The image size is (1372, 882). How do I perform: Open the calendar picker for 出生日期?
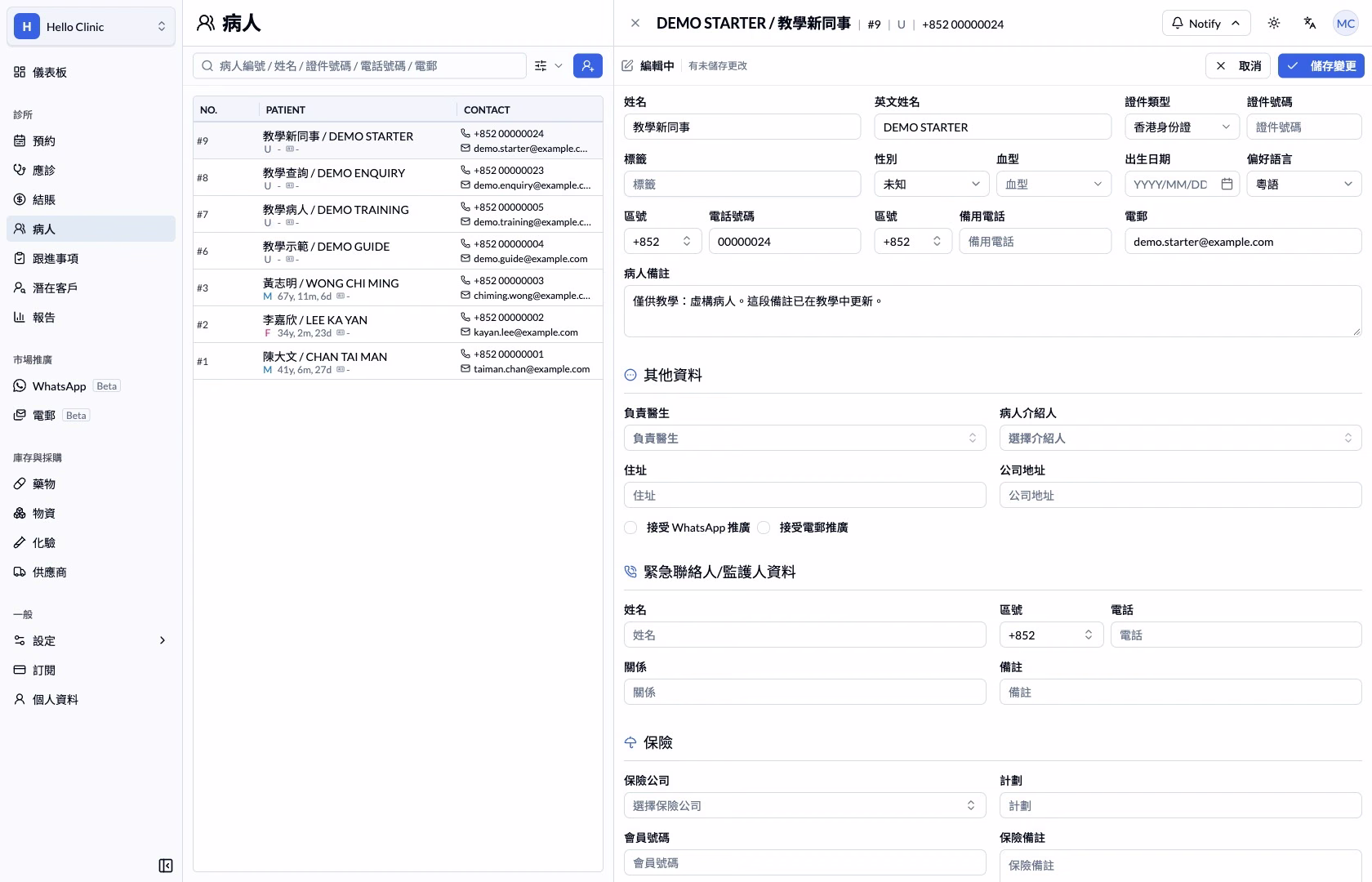[1227, 185]
